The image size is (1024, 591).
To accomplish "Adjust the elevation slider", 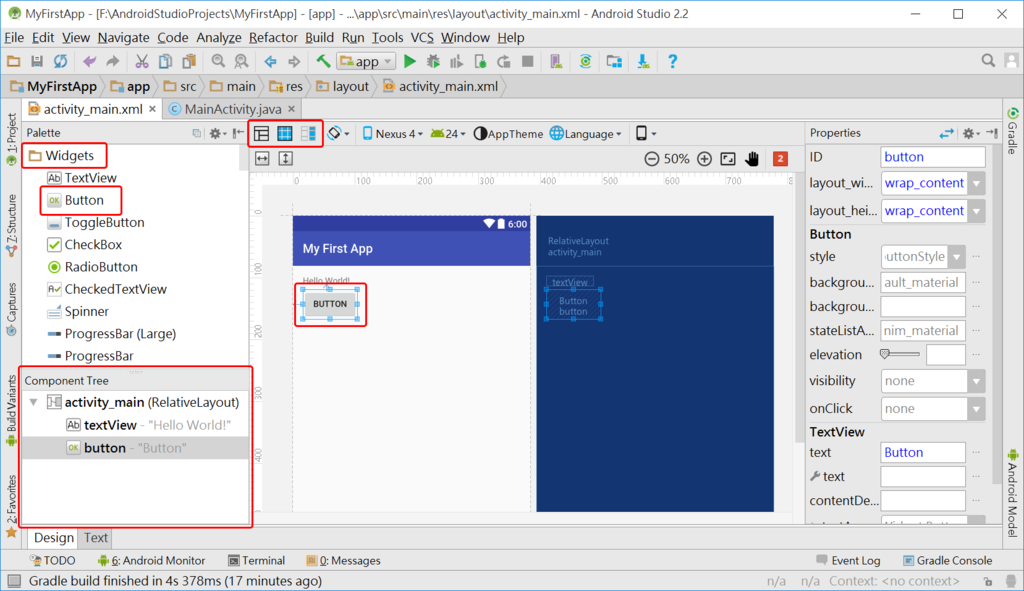I will point(899,355).
